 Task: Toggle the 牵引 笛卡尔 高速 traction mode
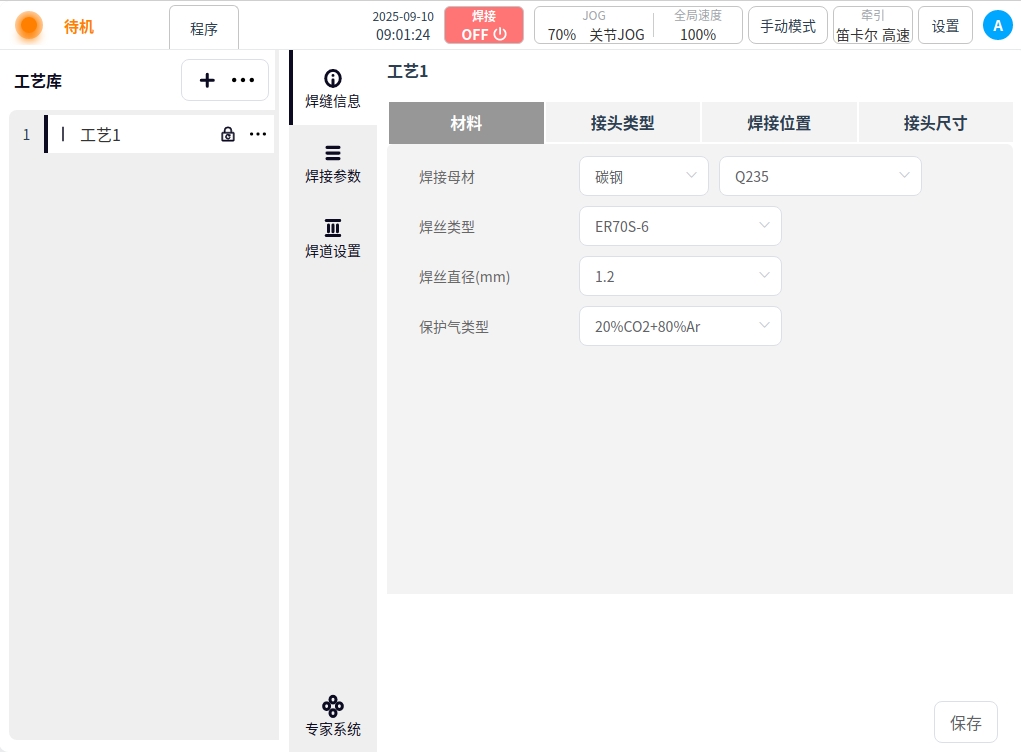[x=872, y=25]
